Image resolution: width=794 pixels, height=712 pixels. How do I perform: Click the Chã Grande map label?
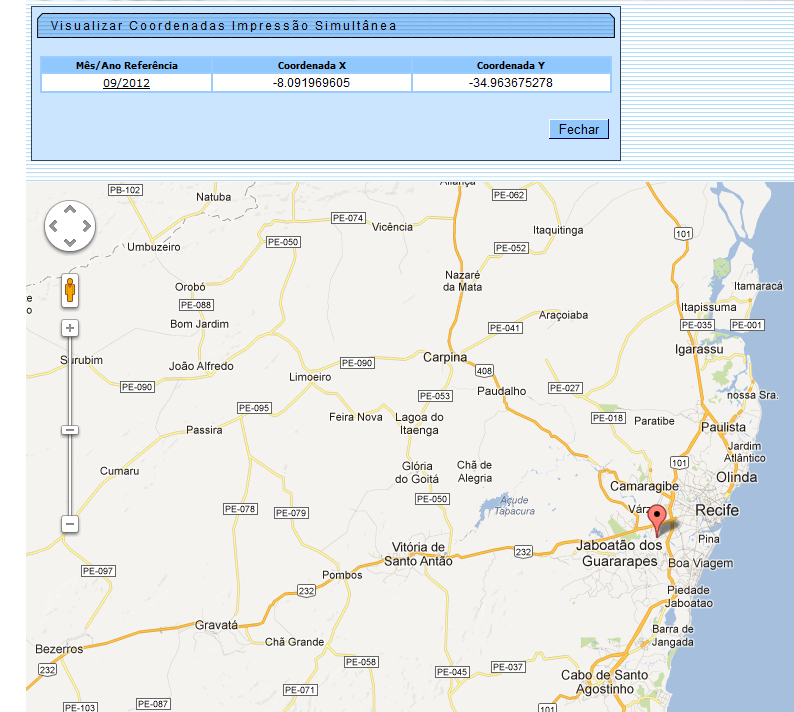pyautogui.click(x=294, y=642)
